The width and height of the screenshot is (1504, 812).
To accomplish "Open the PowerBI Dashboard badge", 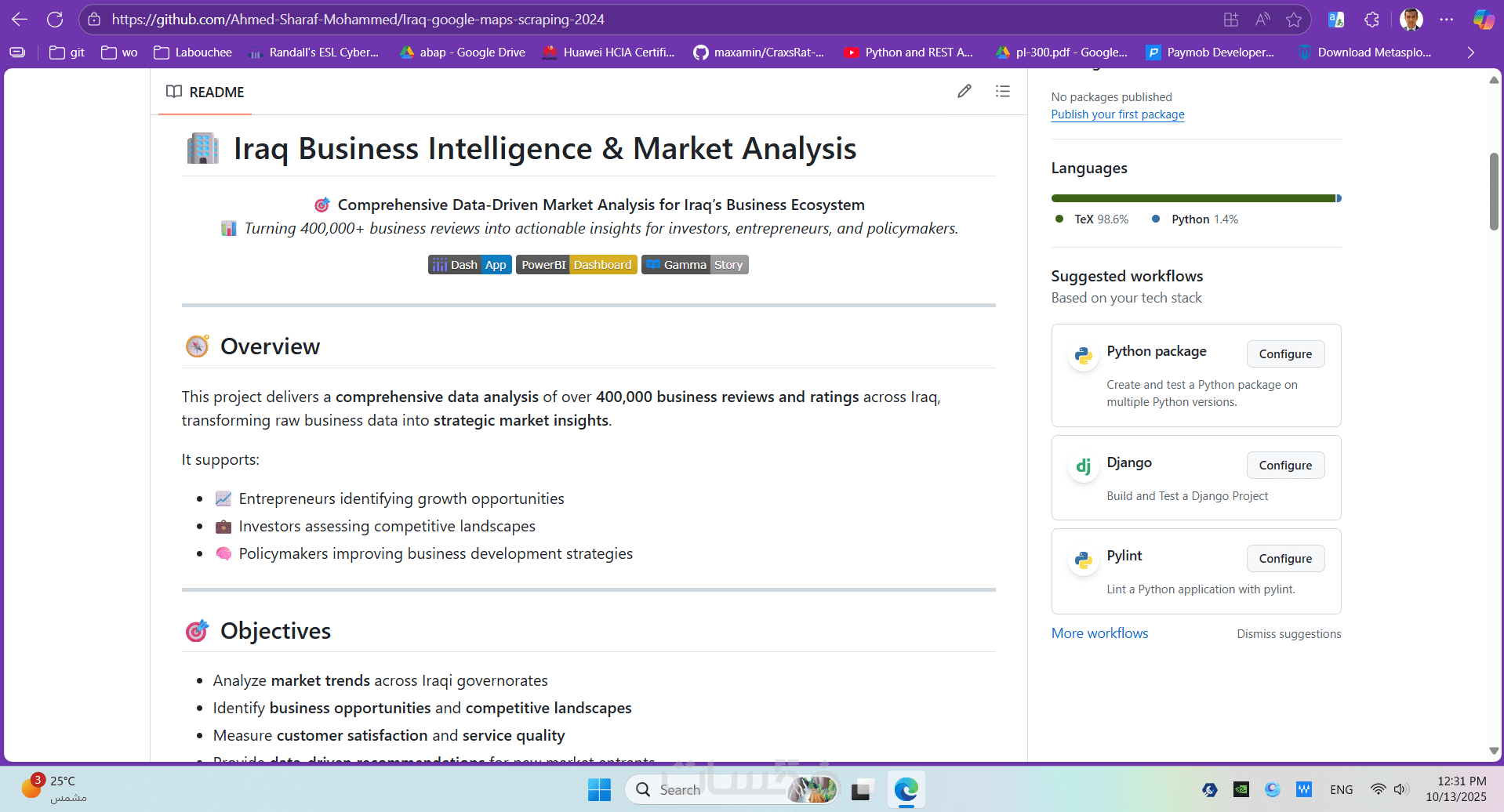I will pyautogui.click(x=576, y=265).
